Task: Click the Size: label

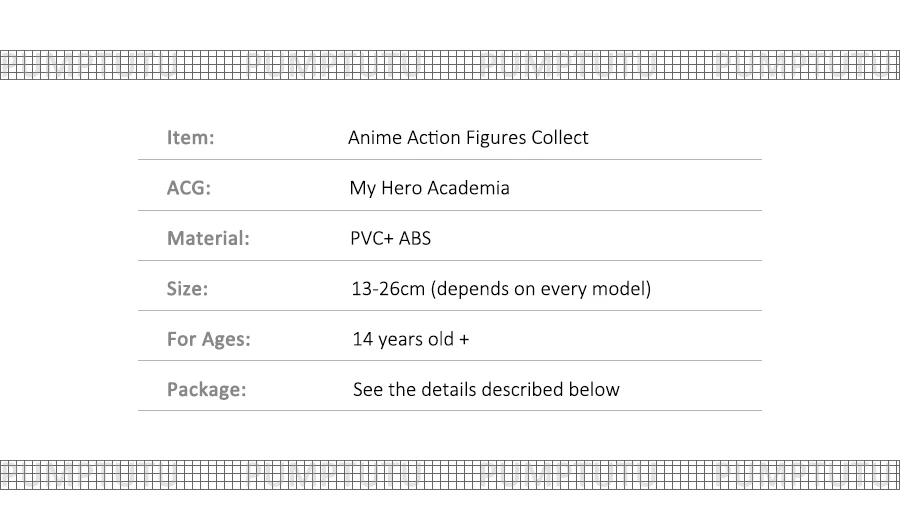Action: click(187, 289)
